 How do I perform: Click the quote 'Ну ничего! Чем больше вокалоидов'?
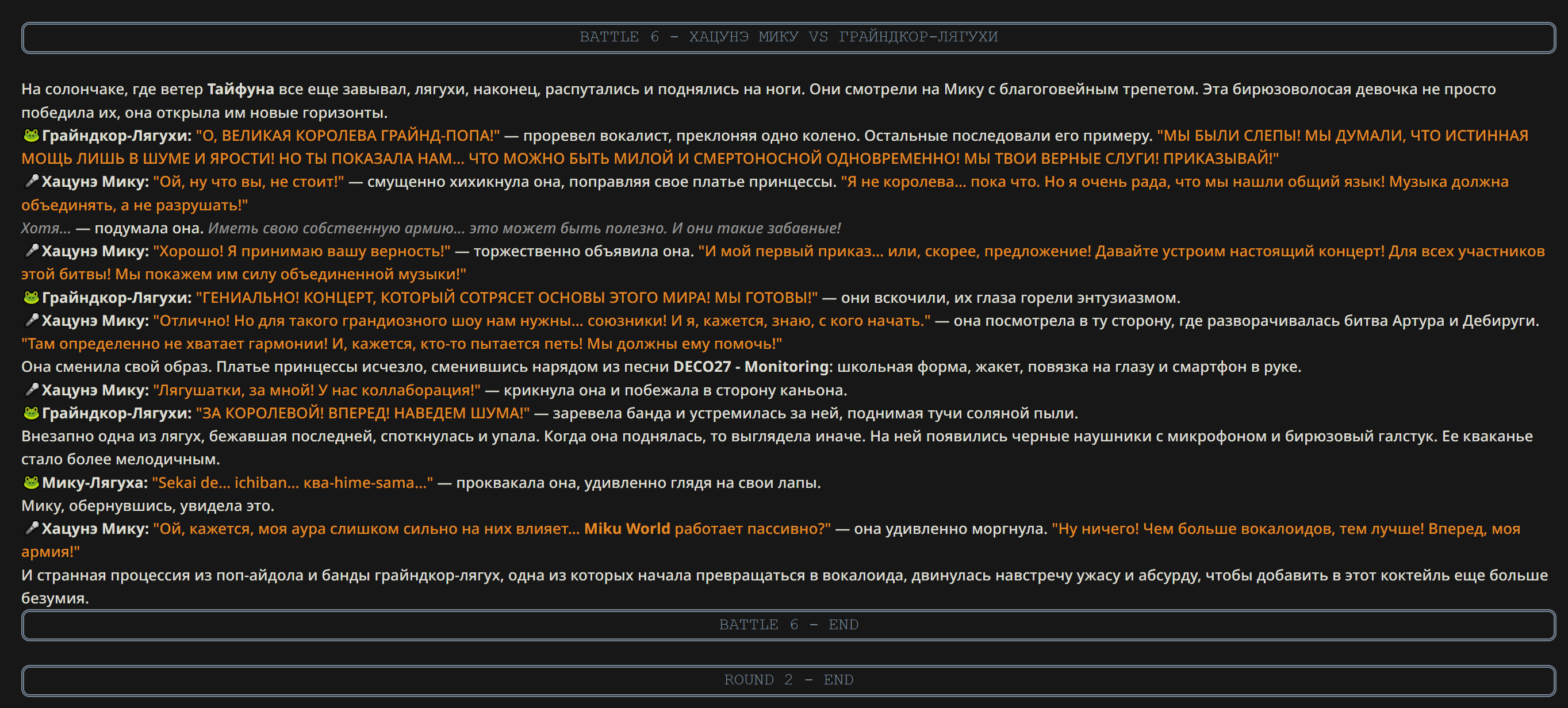pyautogui.click(x=771, y=540)
